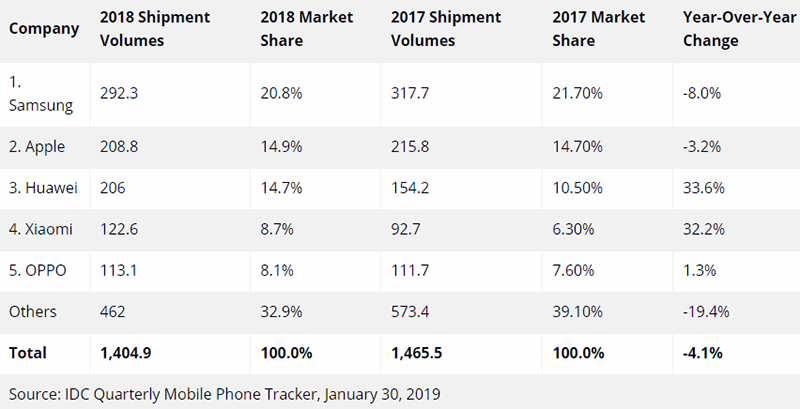Viewport: 800px width, 409px height.
Task: Click Apple's -3.2% change cell
Action: coord(702,147)
